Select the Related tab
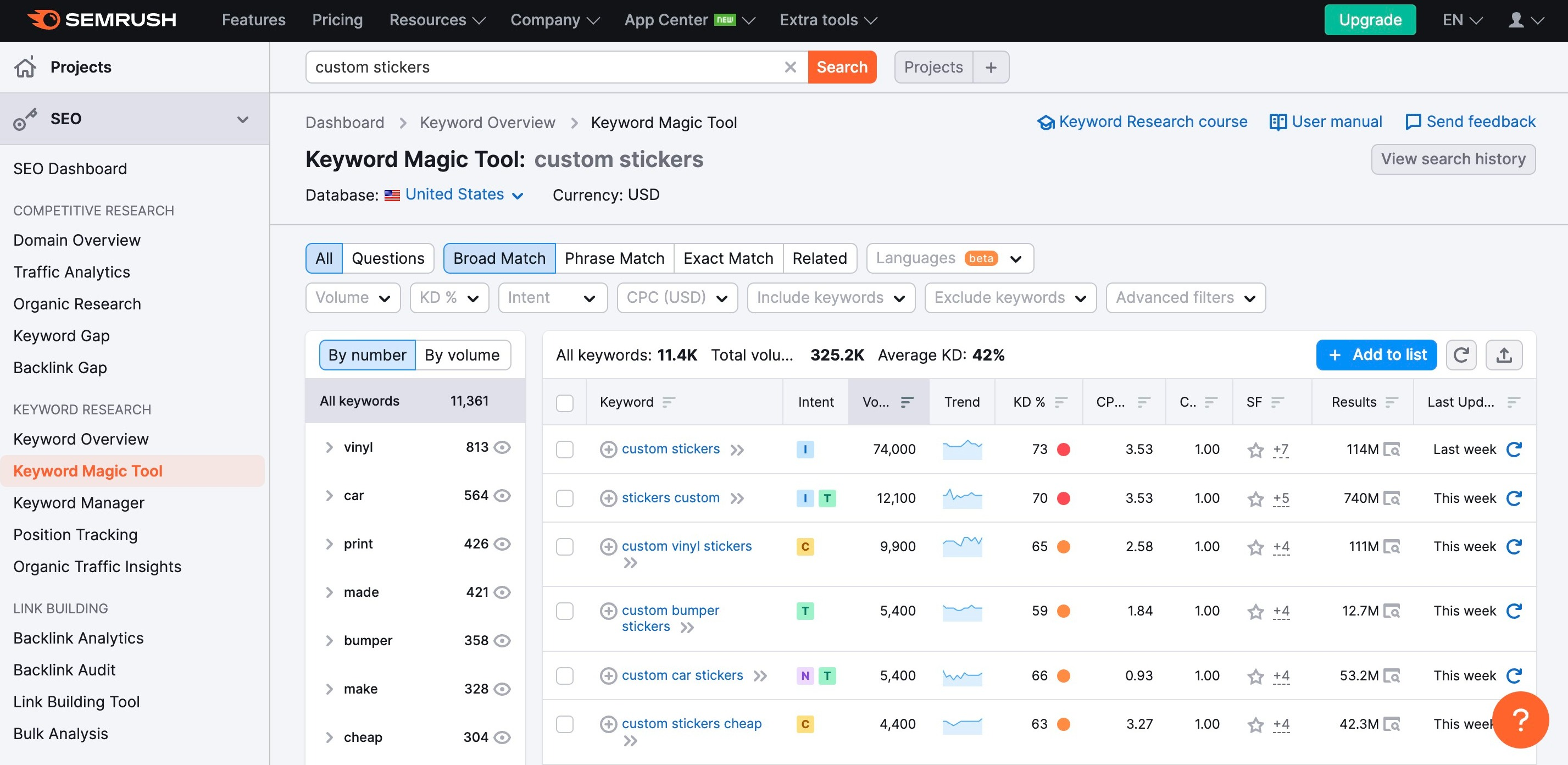The width and height of the screenshot is (1568, 765). point(819,258)
